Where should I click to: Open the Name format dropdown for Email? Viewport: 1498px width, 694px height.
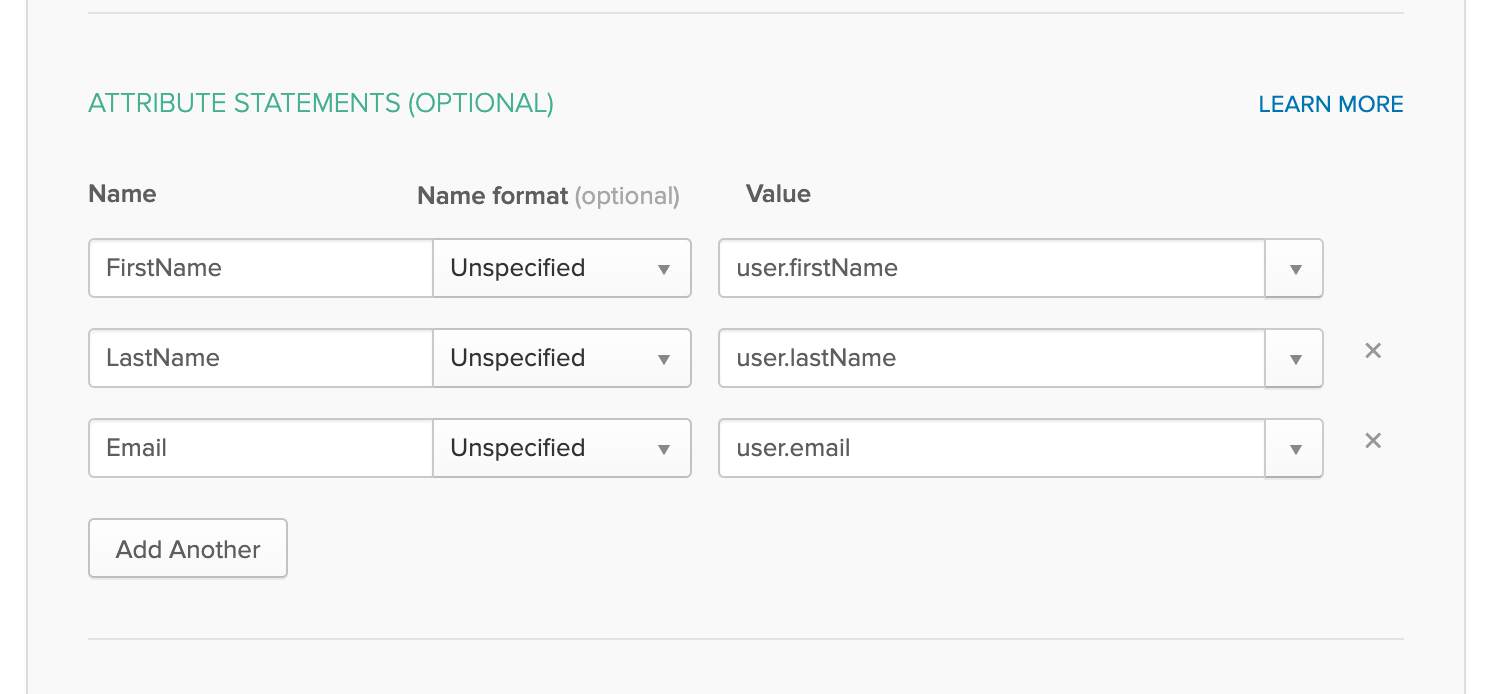point(561,448)
